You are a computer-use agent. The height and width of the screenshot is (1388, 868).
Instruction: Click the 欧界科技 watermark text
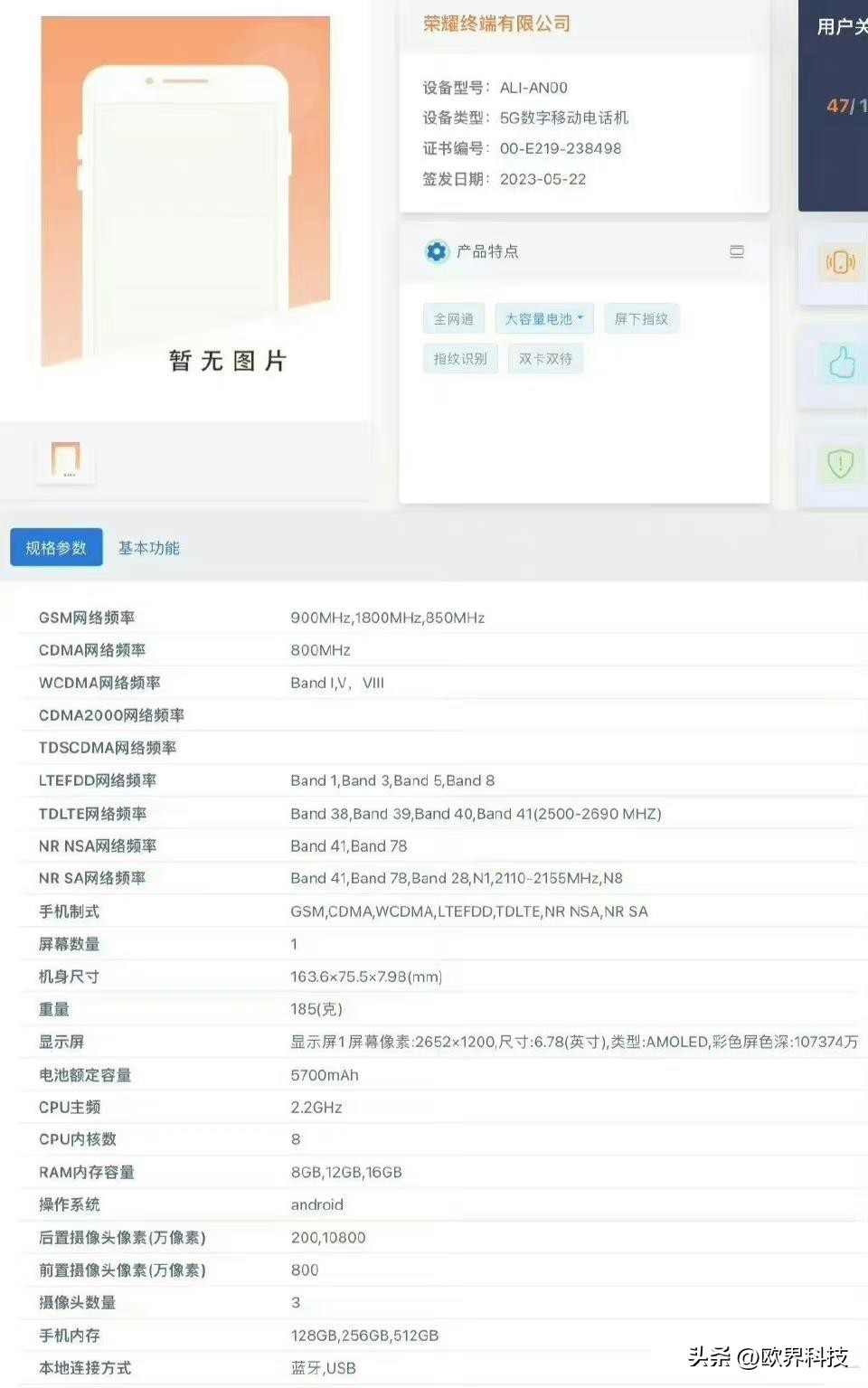(x=794, y=1357)
